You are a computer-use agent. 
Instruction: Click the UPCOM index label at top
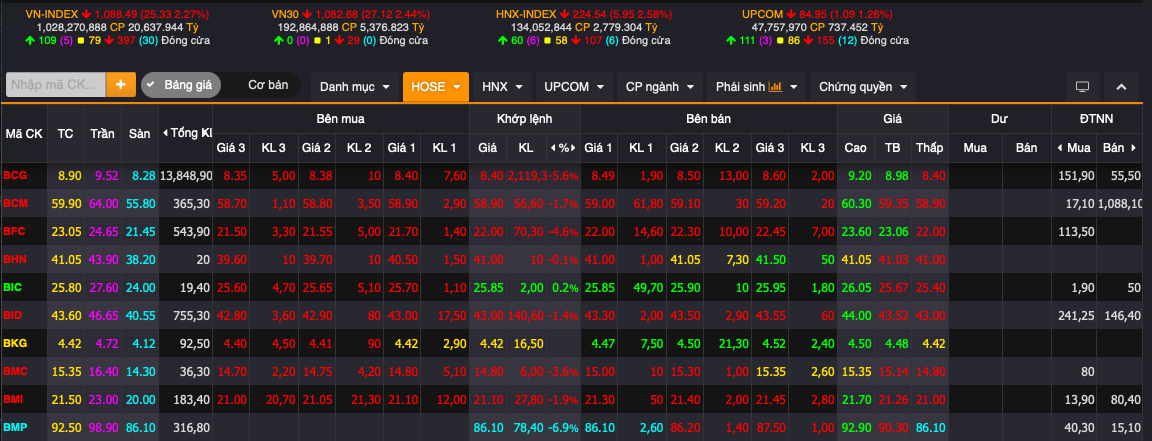pyautogui.click(x=765, y=14)
